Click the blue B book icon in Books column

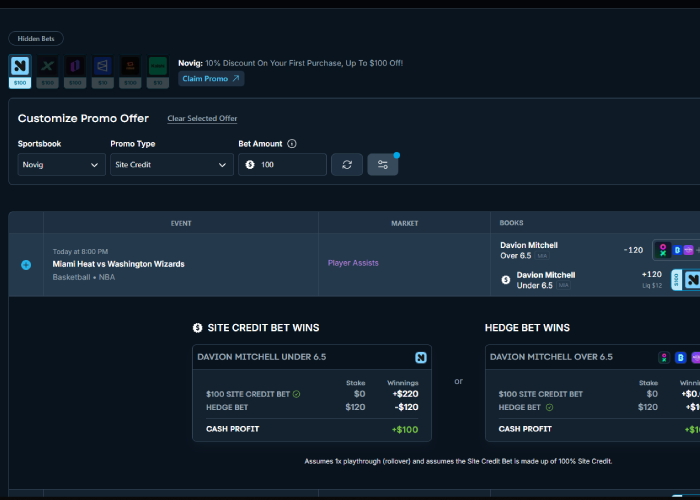point(677,250)
